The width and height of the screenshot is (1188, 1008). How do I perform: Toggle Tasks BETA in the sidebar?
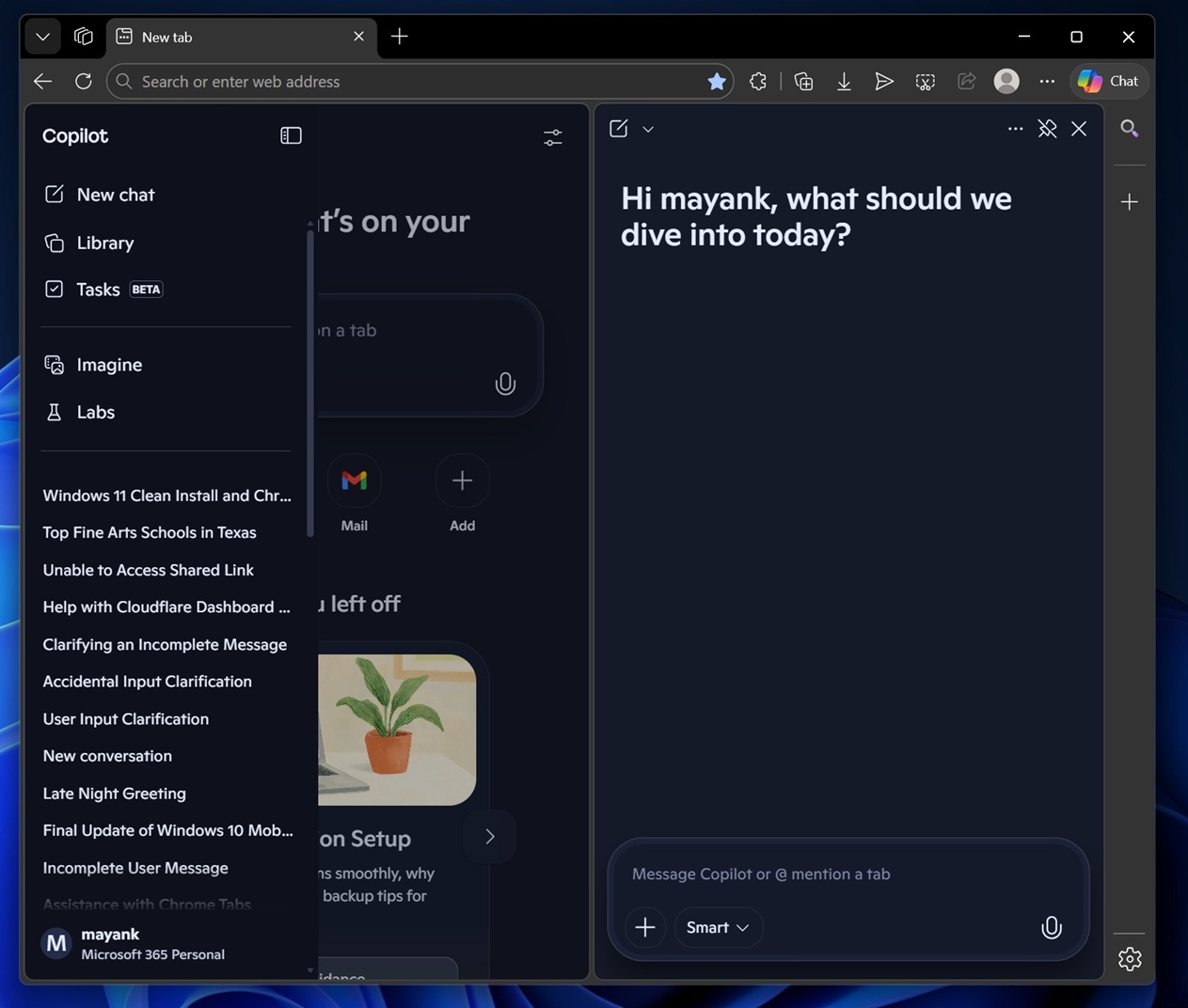(97, 289)
